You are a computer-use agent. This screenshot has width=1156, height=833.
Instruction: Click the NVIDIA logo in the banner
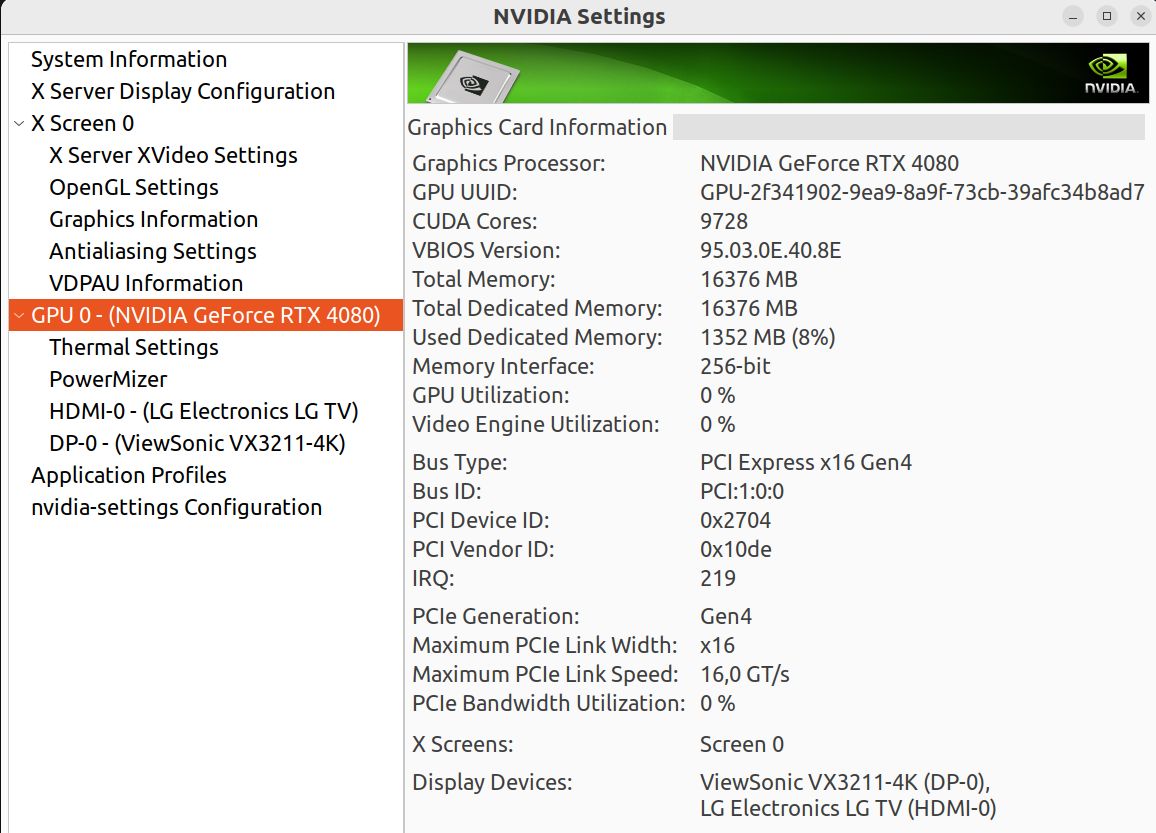point(1111,73)
